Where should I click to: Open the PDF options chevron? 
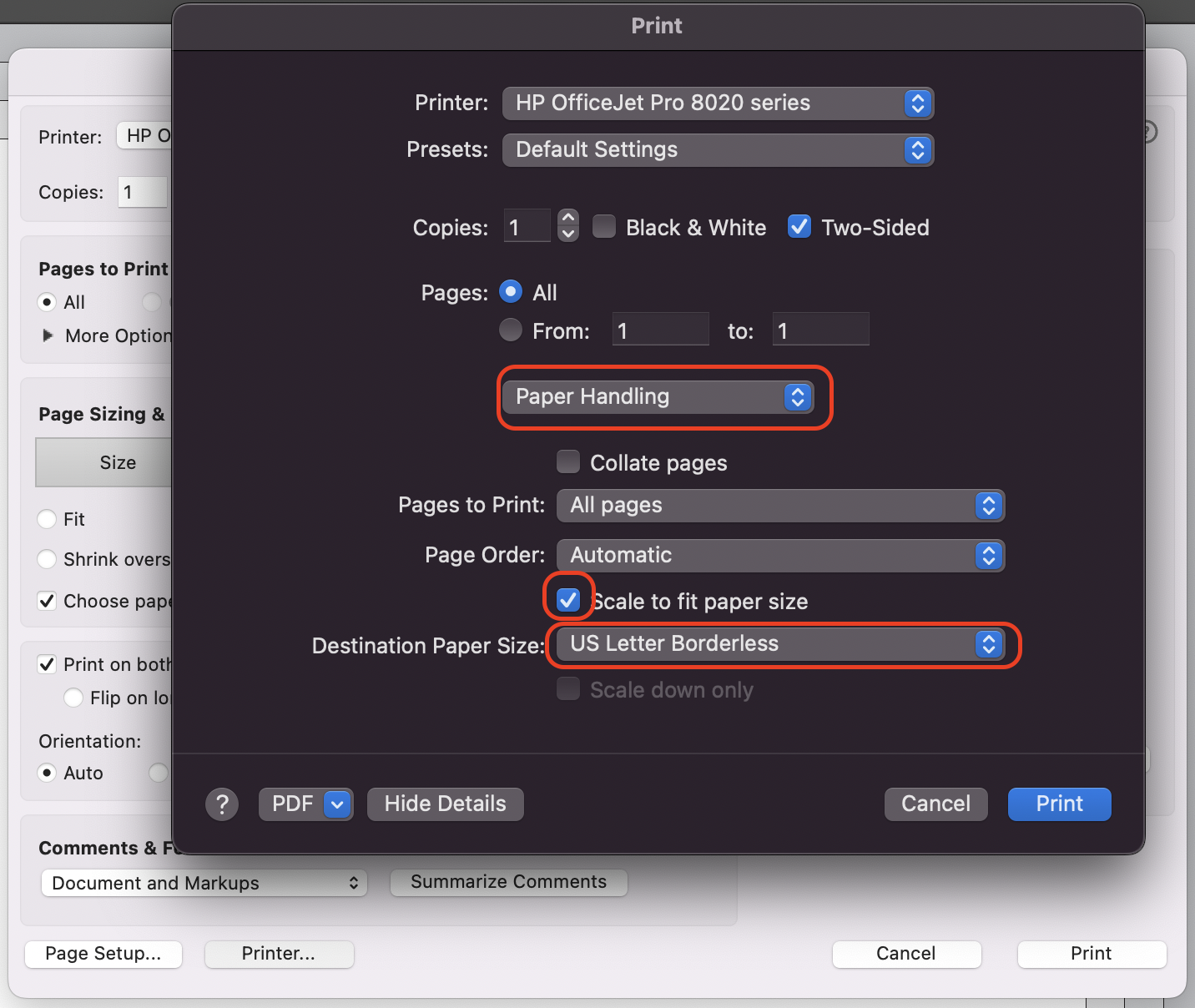[x=337, y=804]
